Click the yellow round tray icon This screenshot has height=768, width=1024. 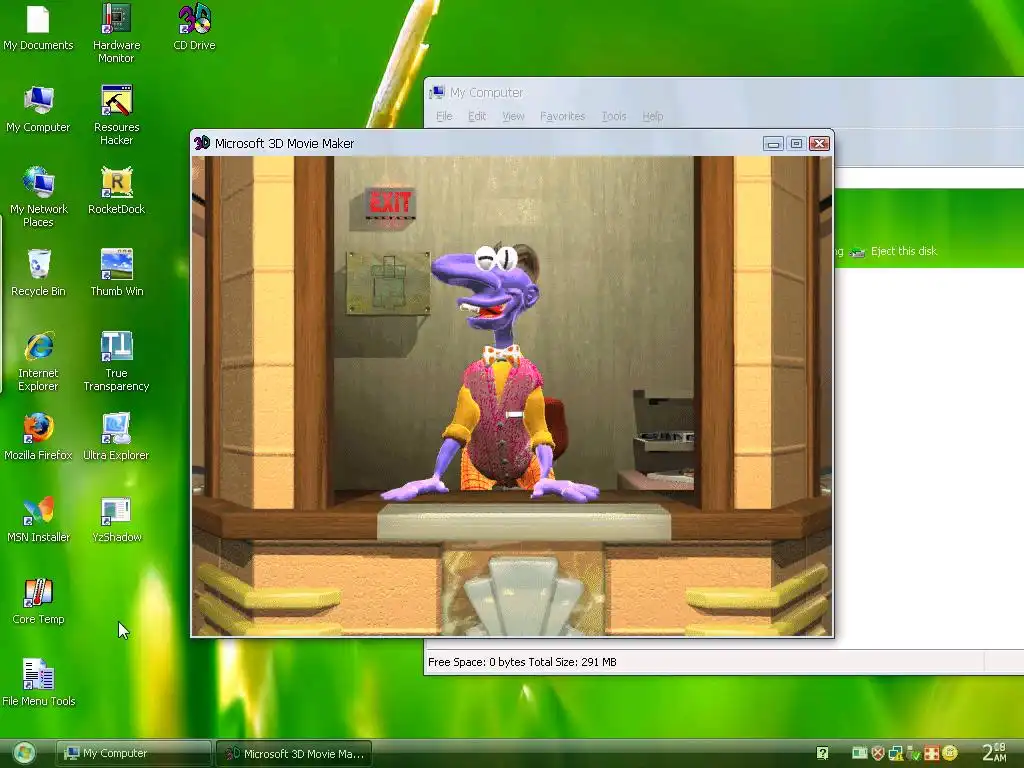[x=950, y=753]
